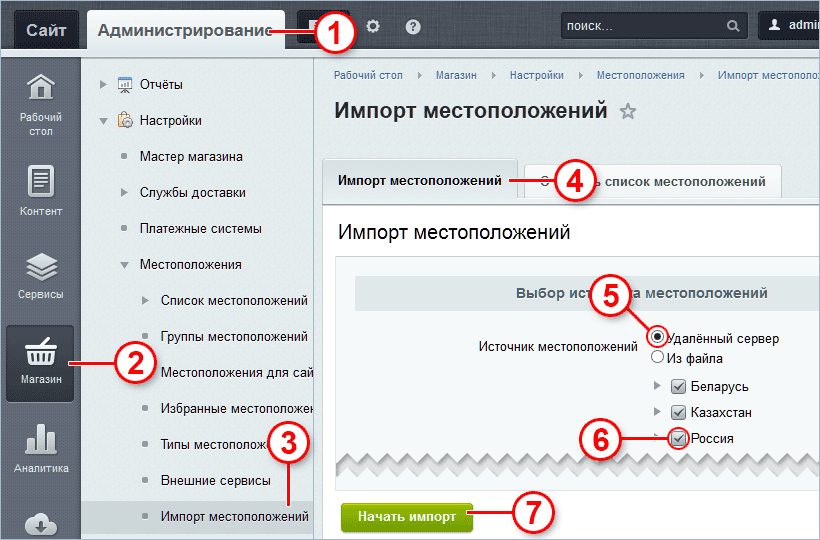Open Платежные системы menu item
The image size is (820, 540).
[x=200, y=228]
